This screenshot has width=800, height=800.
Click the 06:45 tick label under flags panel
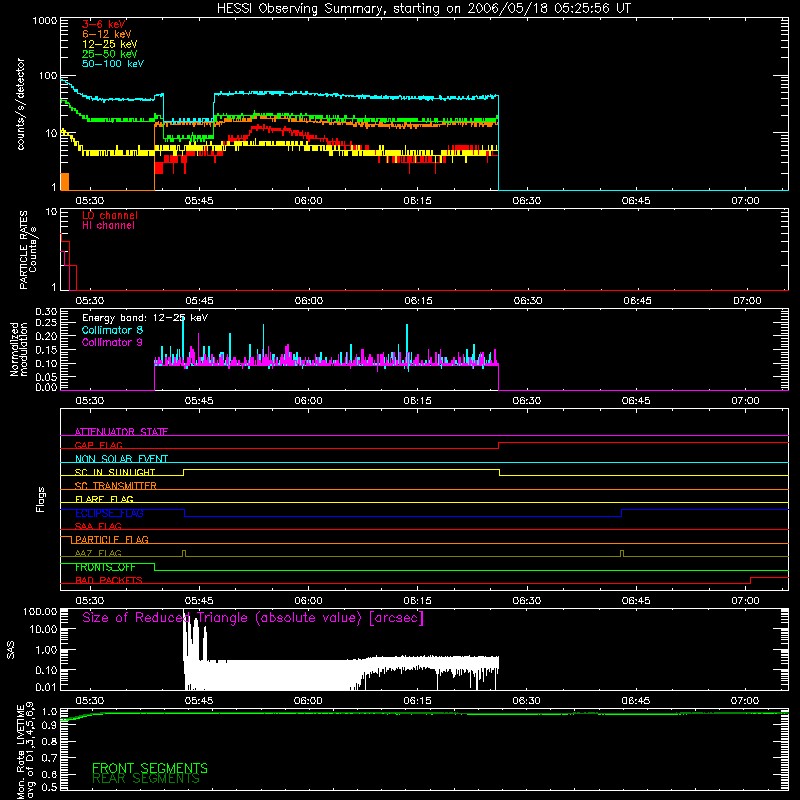(x=636, y=601)
